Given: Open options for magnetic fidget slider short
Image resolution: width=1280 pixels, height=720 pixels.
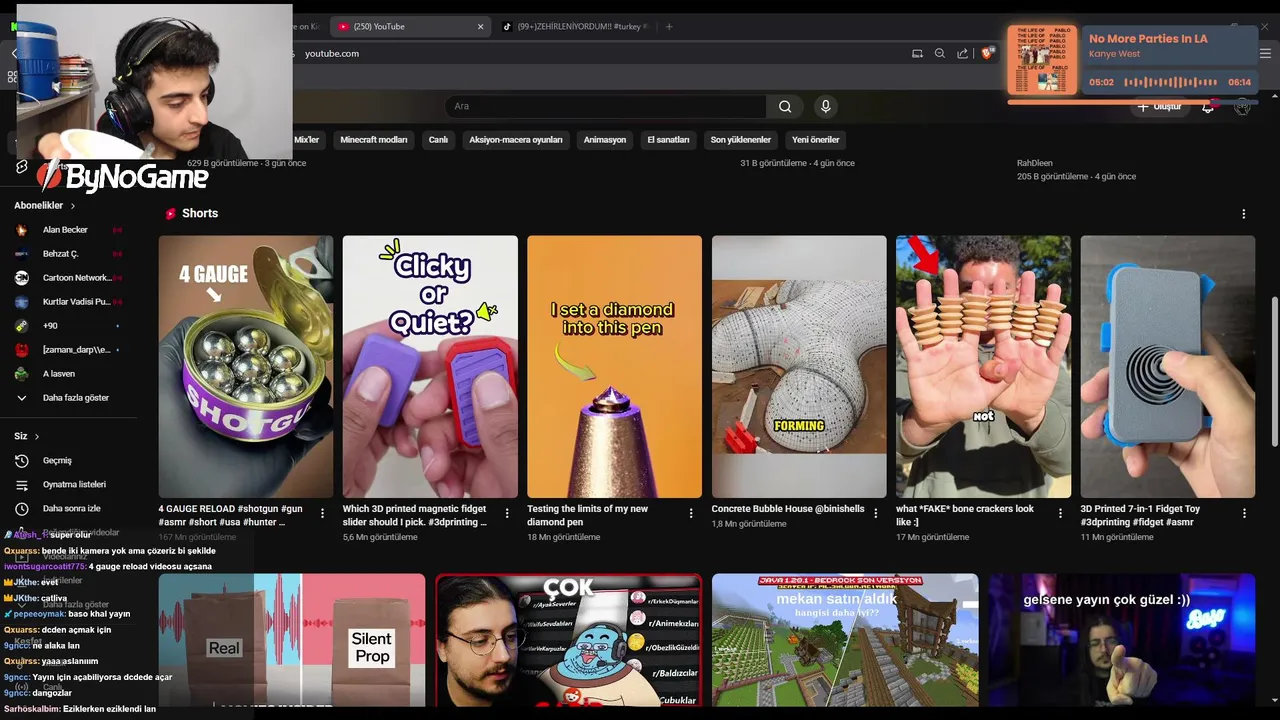Looking at the screenshot, I should (506, 513).
